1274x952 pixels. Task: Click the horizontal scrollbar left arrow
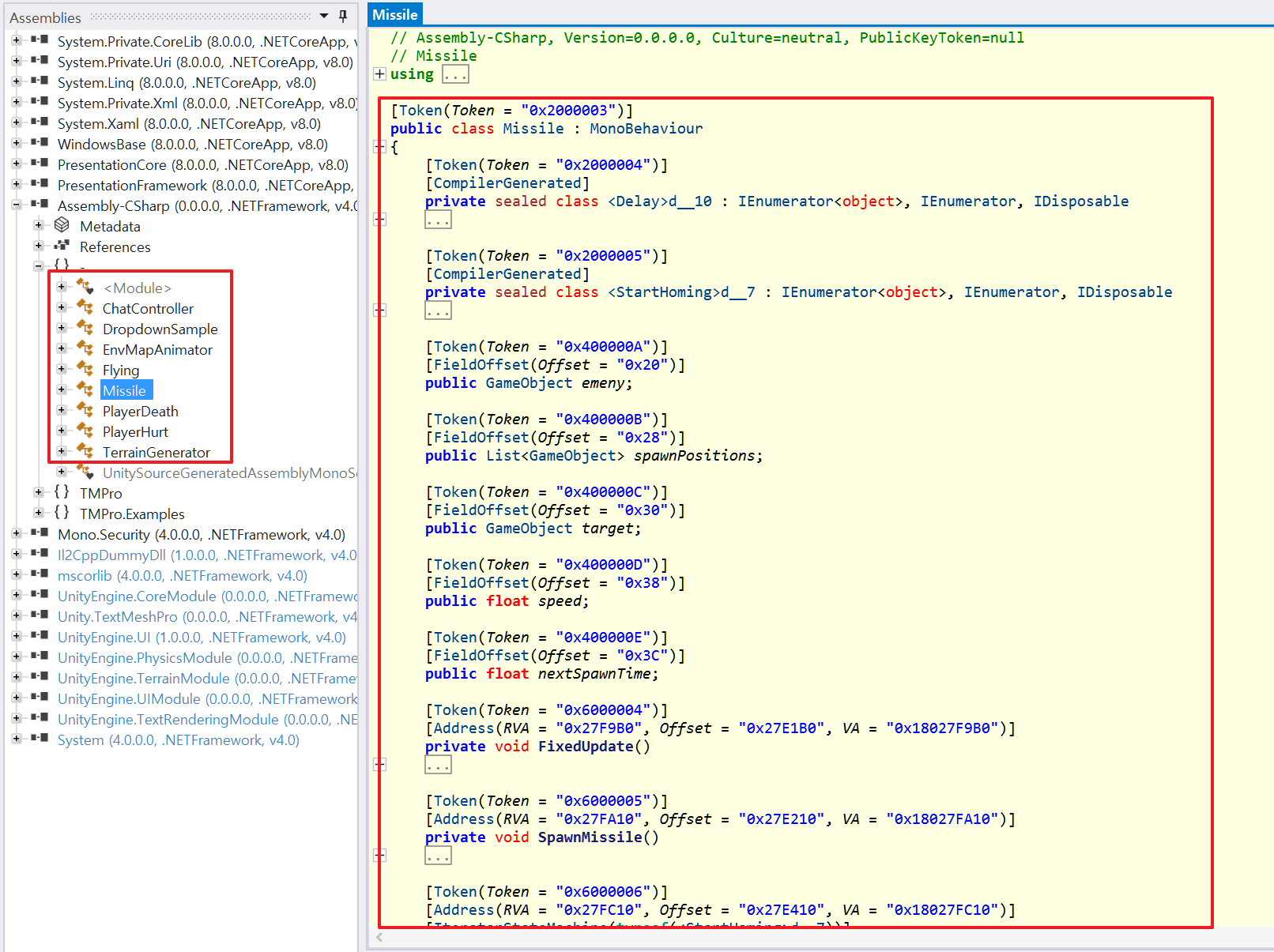380,937
